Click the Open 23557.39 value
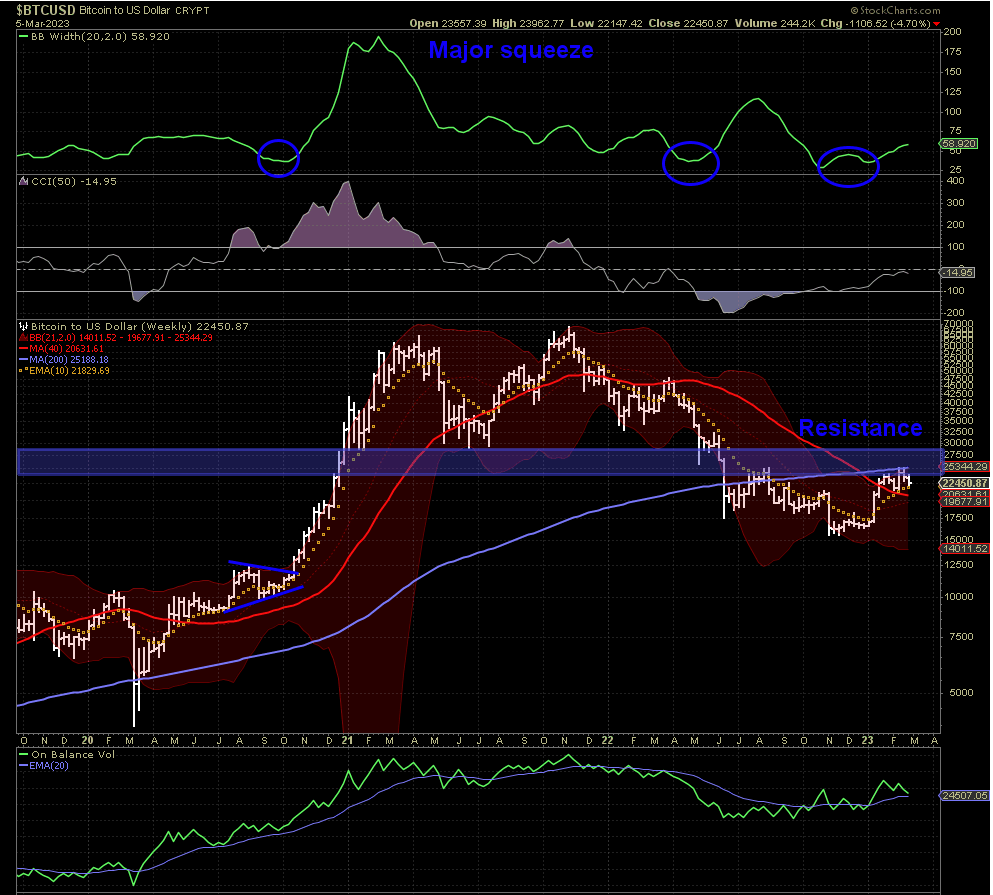 tap(448, 23)
